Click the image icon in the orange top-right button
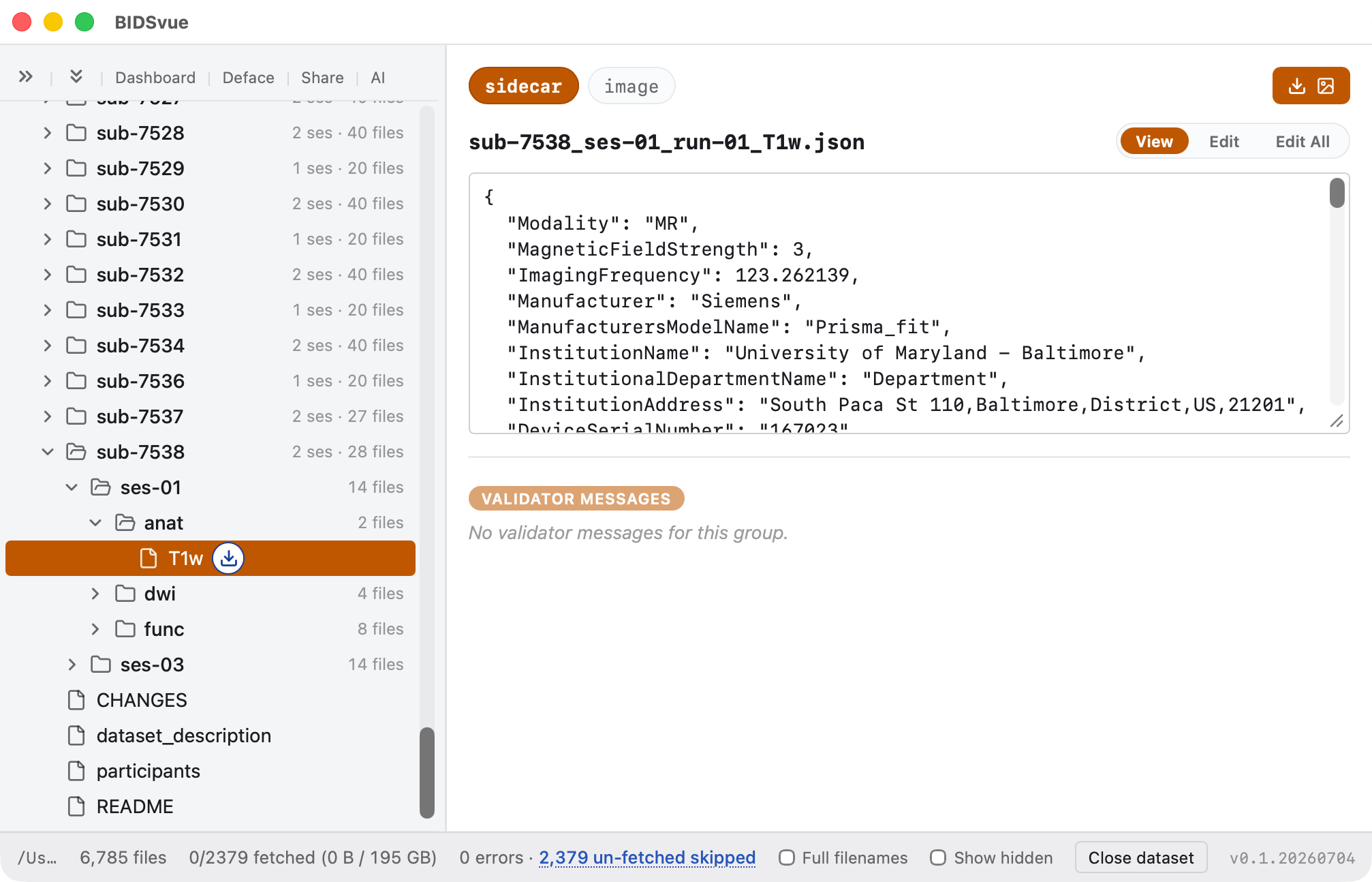 click(x=1326, y=86)
